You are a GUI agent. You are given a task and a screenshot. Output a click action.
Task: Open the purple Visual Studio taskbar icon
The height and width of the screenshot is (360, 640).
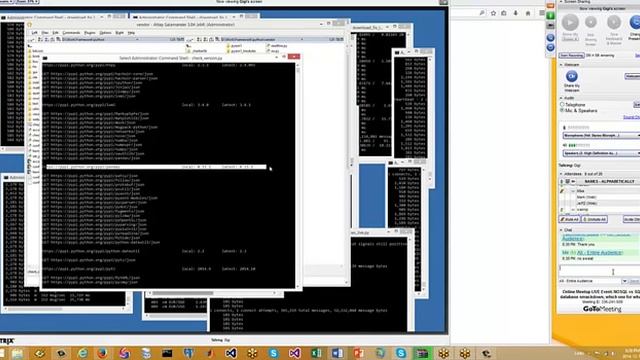tap(295, 353)
